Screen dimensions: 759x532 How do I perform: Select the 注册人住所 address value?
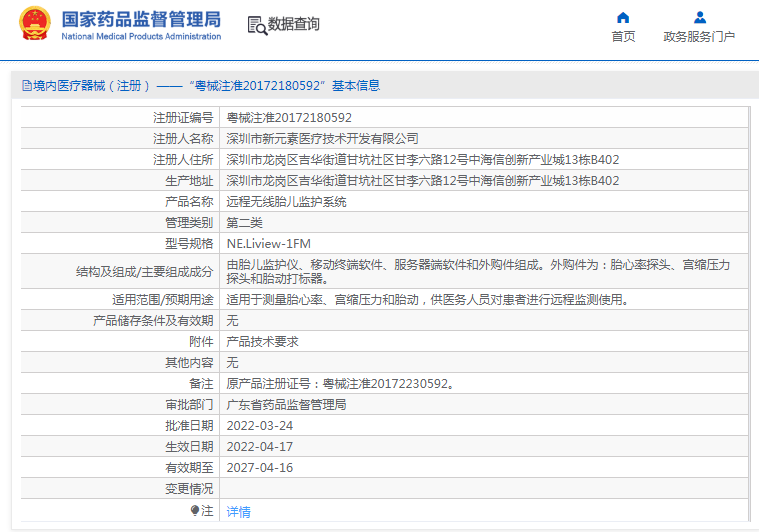coord(423,160)
